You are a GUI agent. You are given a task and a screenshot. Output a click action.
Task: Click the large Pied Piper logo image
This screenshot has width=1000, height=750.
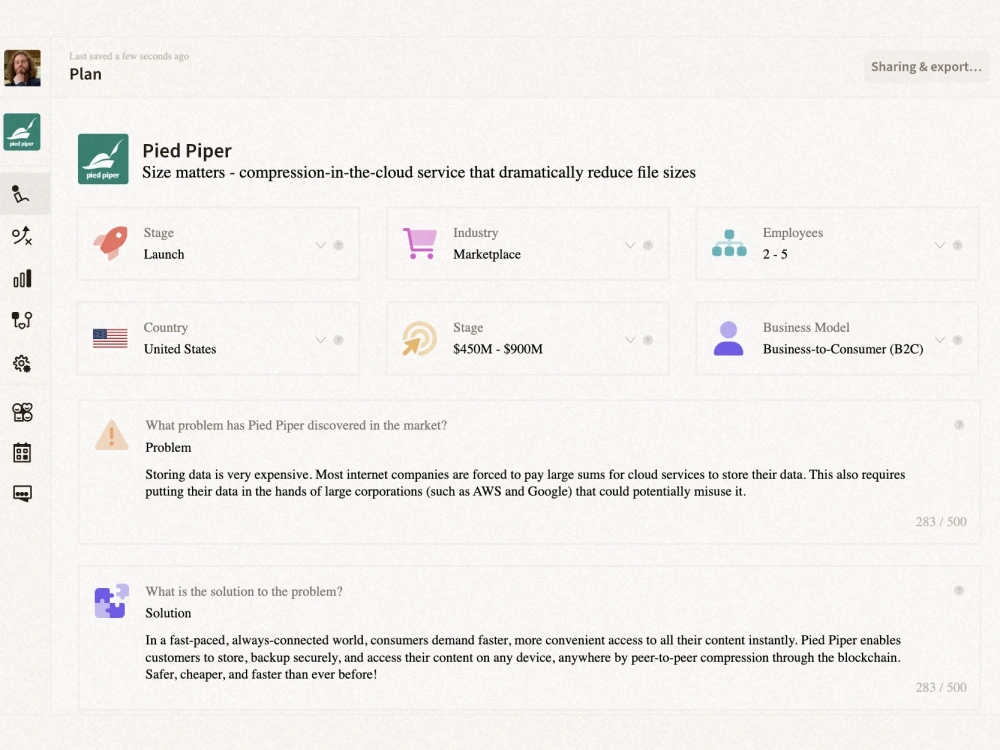point(103,159)
